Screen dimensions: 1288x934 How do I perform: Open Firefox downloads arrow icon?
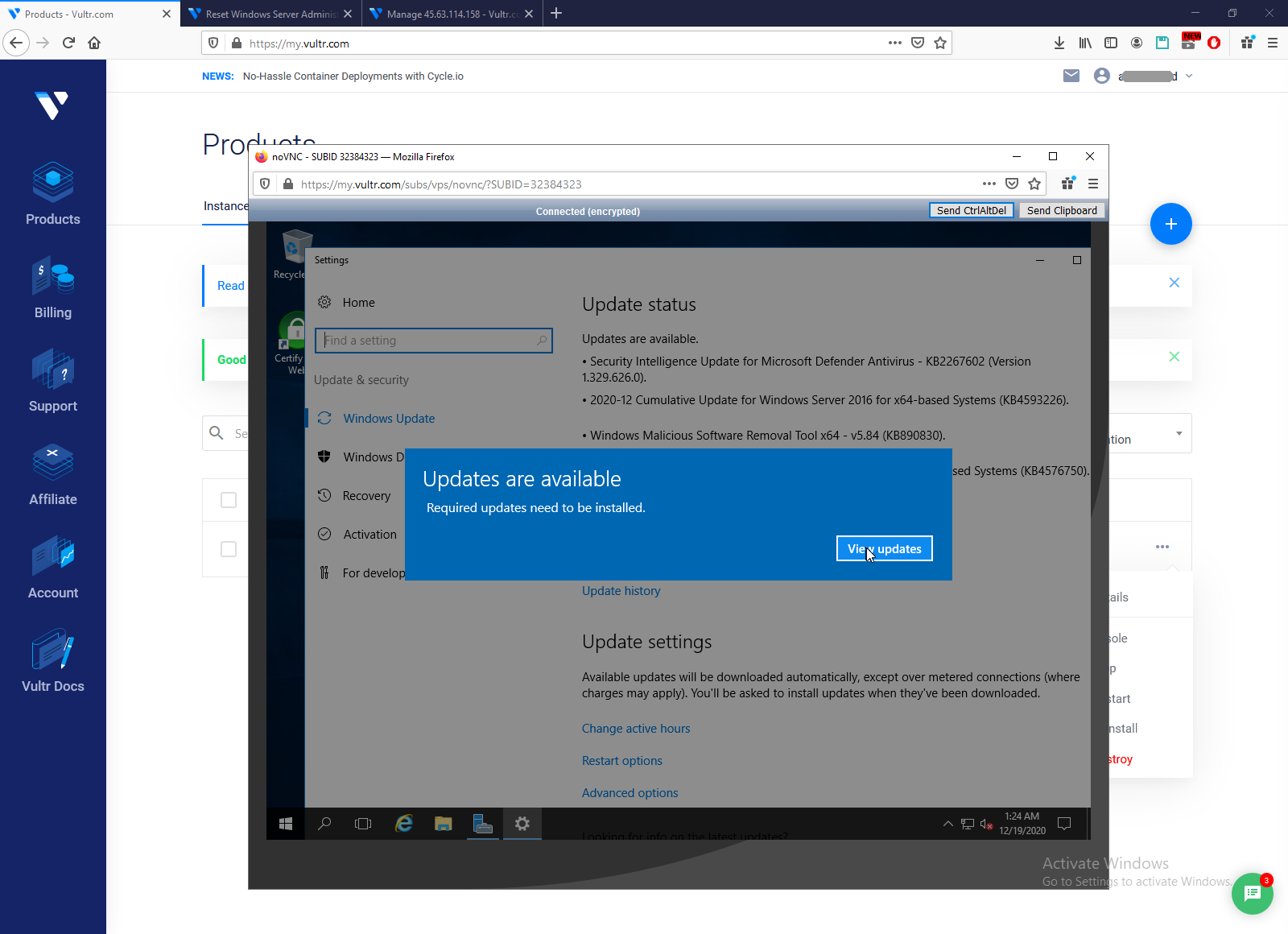[1059, 43]
